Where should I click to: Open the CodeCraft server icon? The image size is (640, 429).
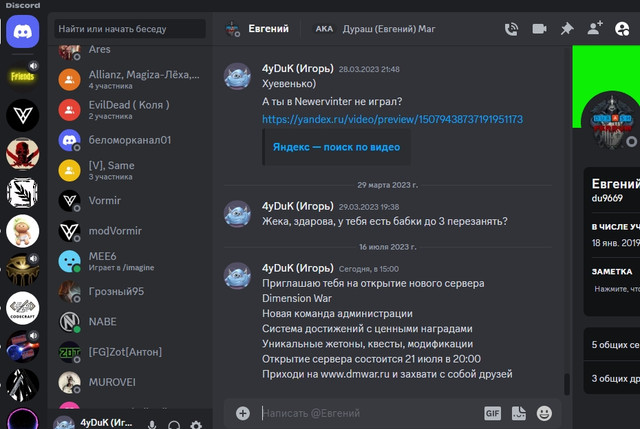coord(22,308)
